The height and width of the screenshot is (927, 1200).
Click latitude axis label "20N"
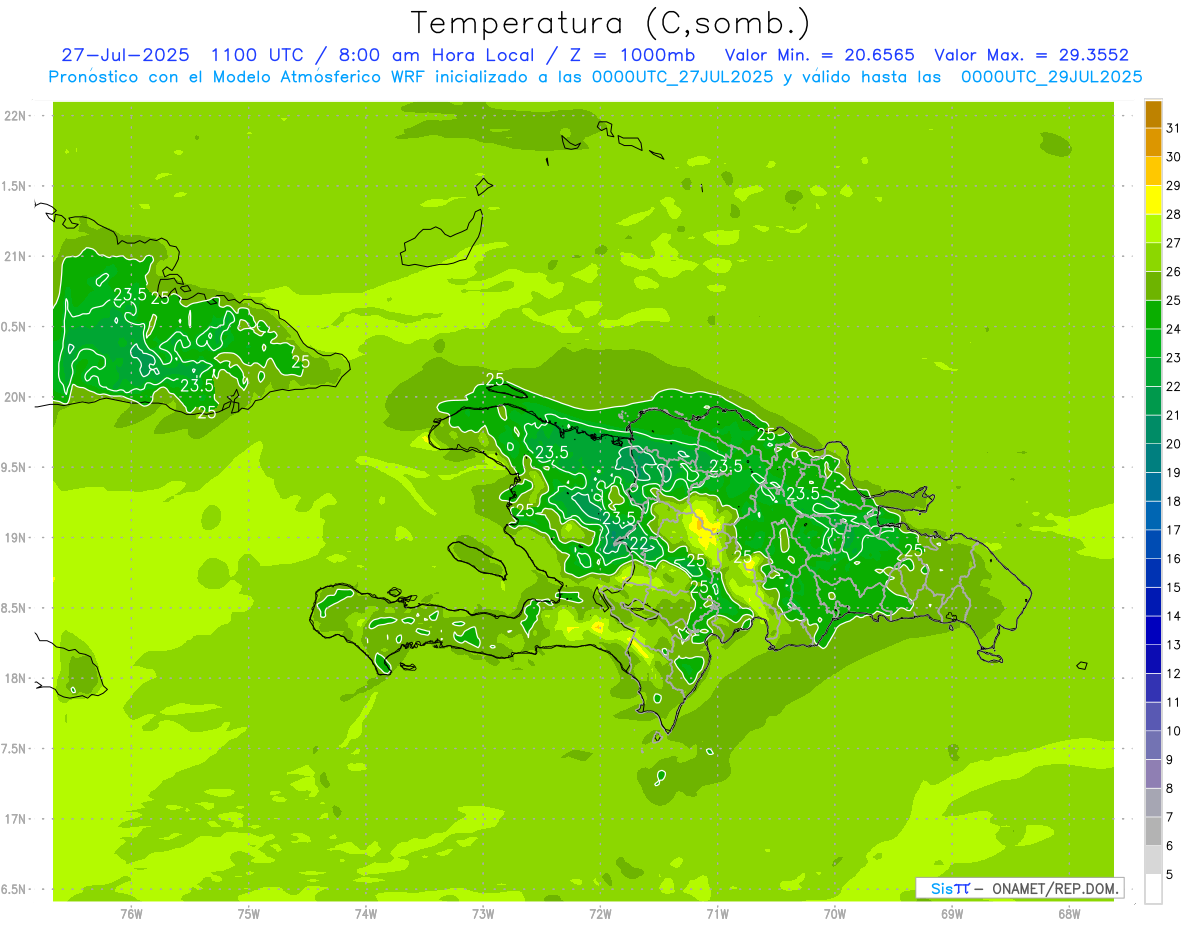[14, 397]
